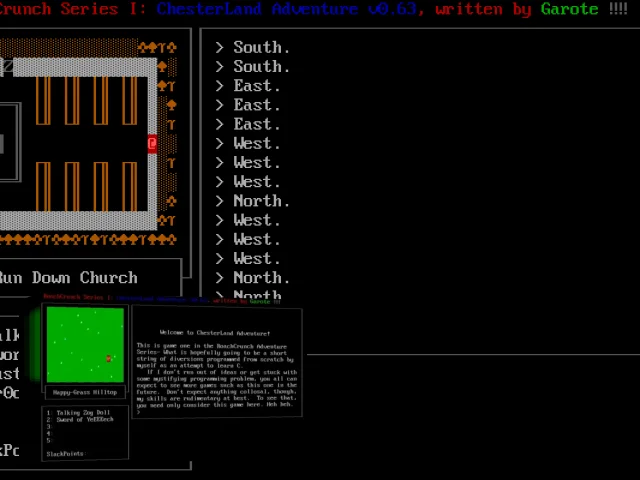640x480 pixels.
Task: Click the slashed door tile on church wall
Action: [x=8, y=67]
